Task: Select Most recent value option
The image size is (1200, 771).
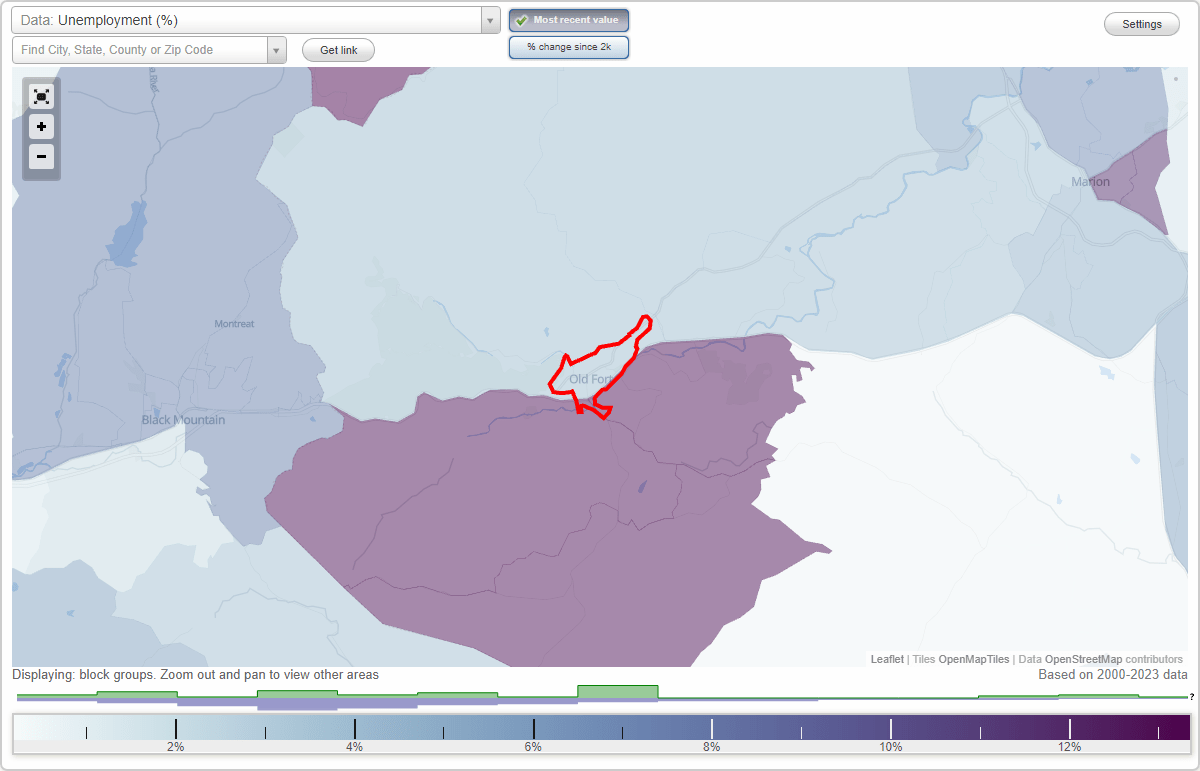Action: [x=569, y=20]
